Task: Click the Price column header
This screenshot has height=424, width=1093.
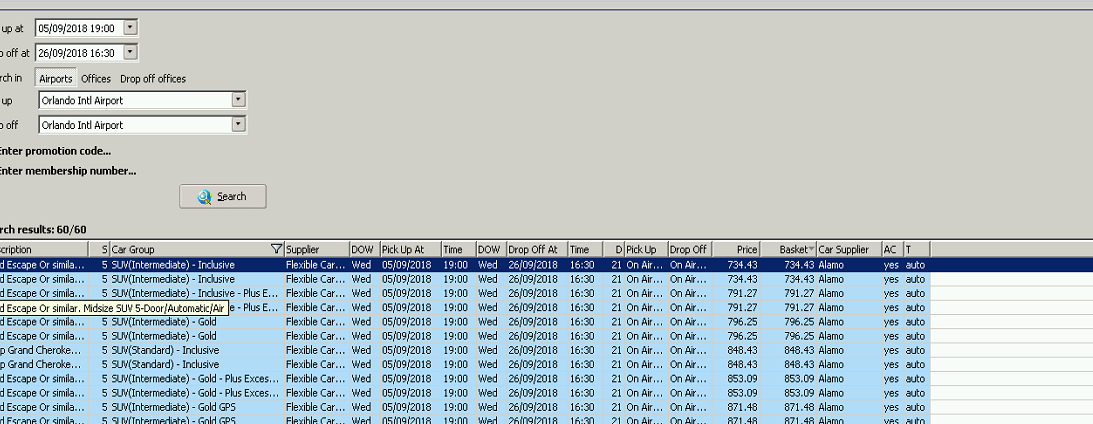Action: pos(735,249)
